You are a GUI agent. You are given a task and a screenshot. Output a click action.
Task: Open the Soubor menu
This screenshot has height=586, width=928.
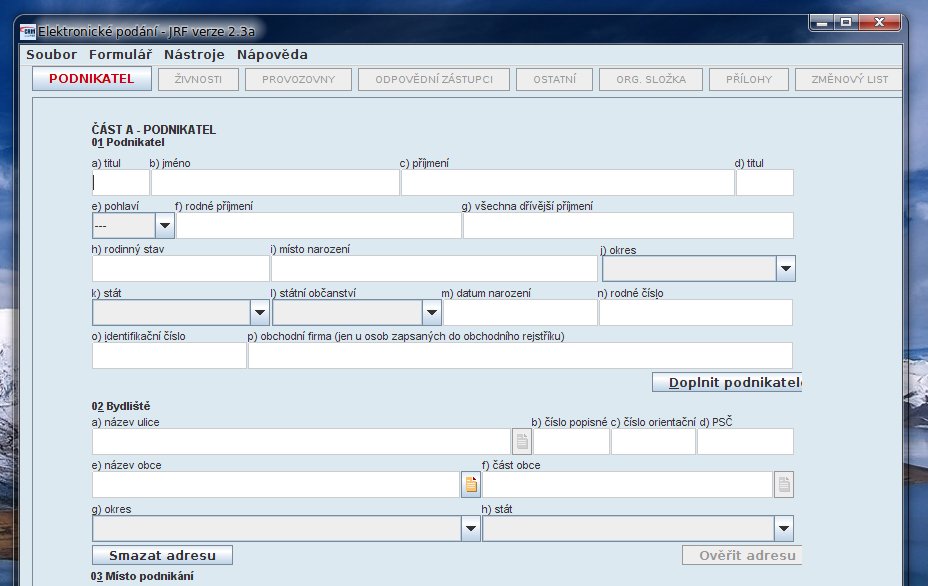51,55
